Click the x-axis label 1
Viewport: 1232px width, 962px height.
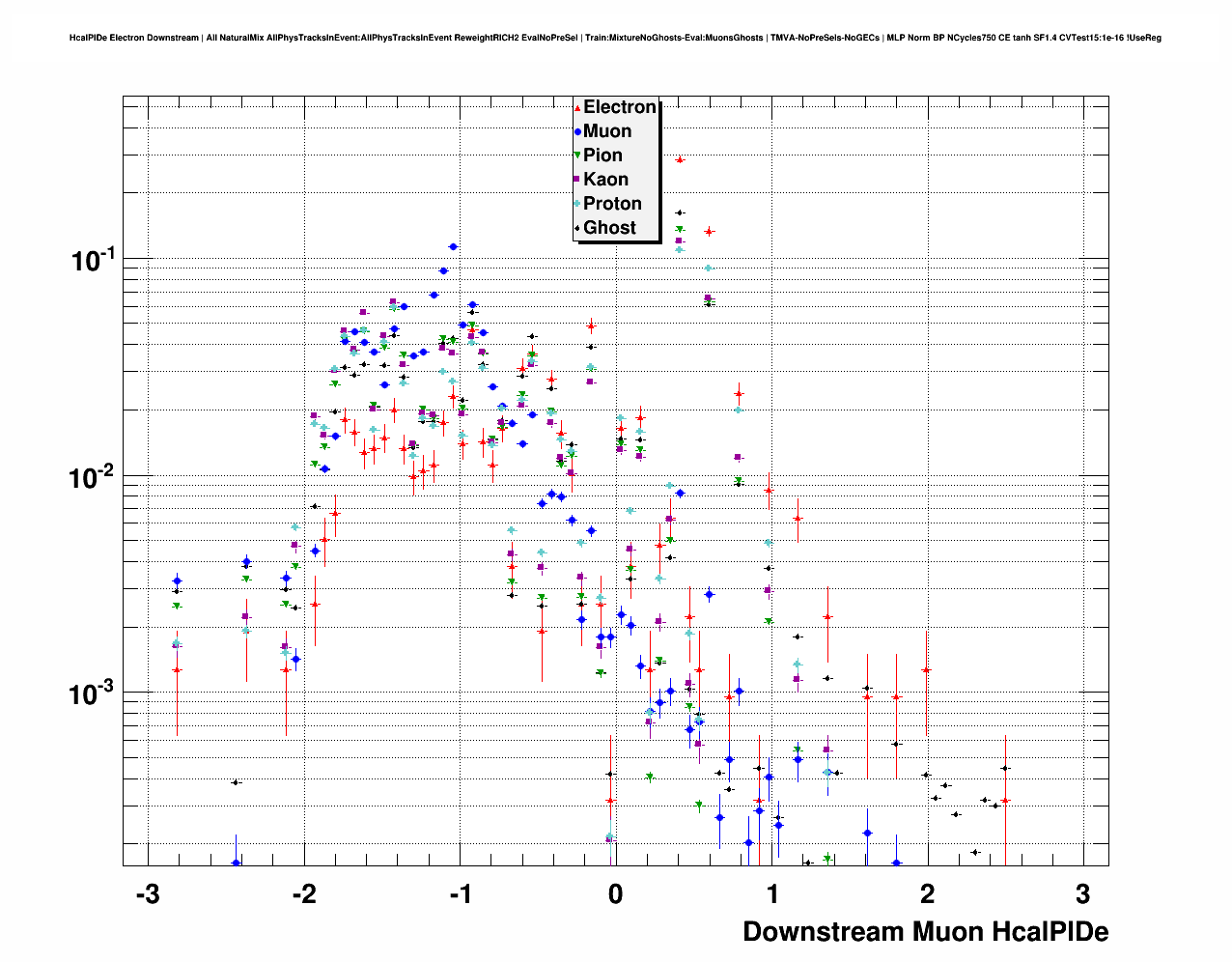click(x=771, y=893)
